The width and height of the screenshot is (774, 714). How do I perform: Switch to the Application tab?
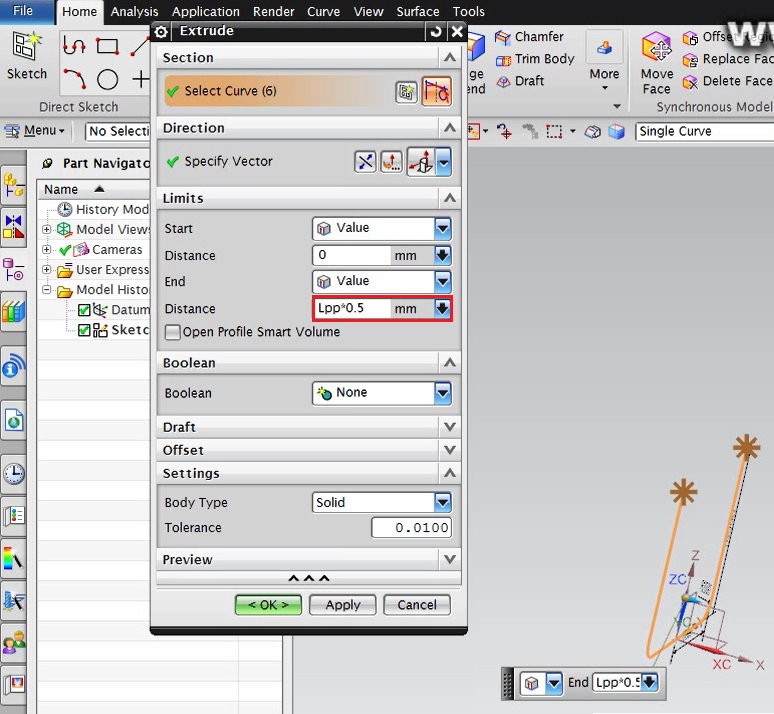pyautogui.click(x=205, y=11)
